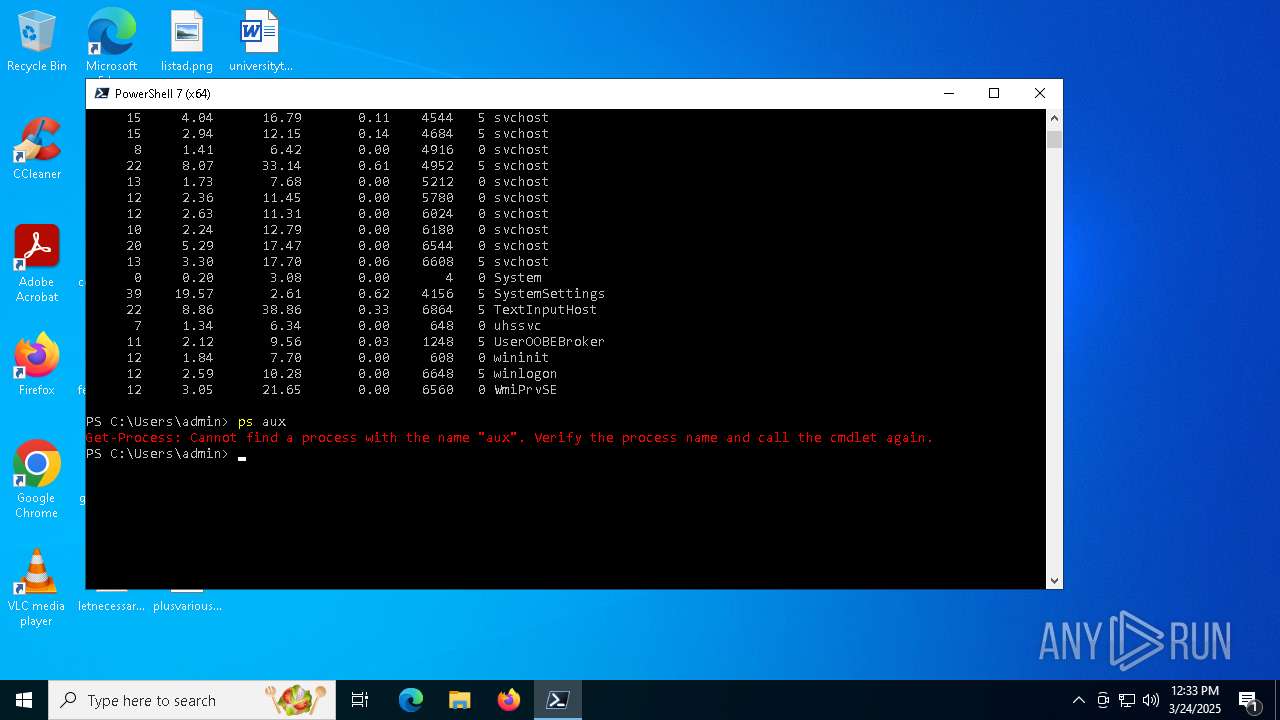Screen dimensions: 1280x720
Task: Click the 'ps aux' command text
Action: (x=262, y=421)
